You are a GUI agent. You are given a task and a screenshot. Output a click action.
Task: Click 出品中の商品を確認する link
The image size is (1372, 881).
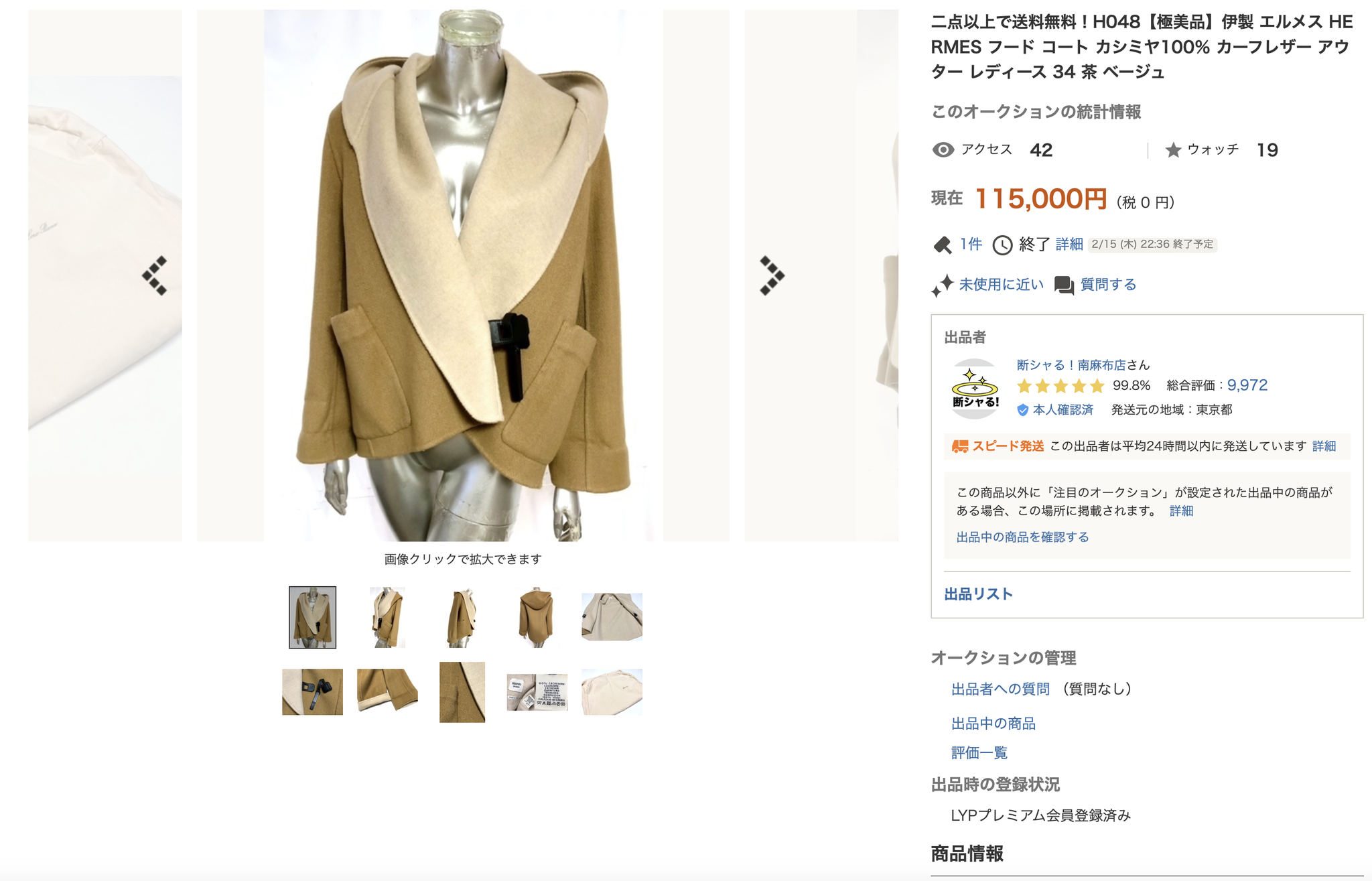coord(1022,537)
